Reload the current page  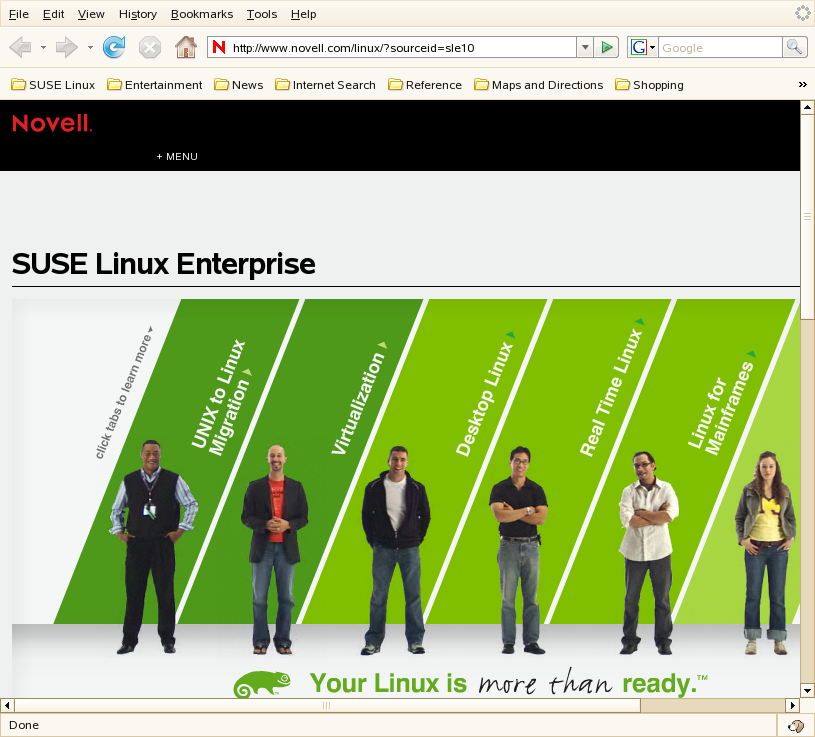tap(114, 47)
